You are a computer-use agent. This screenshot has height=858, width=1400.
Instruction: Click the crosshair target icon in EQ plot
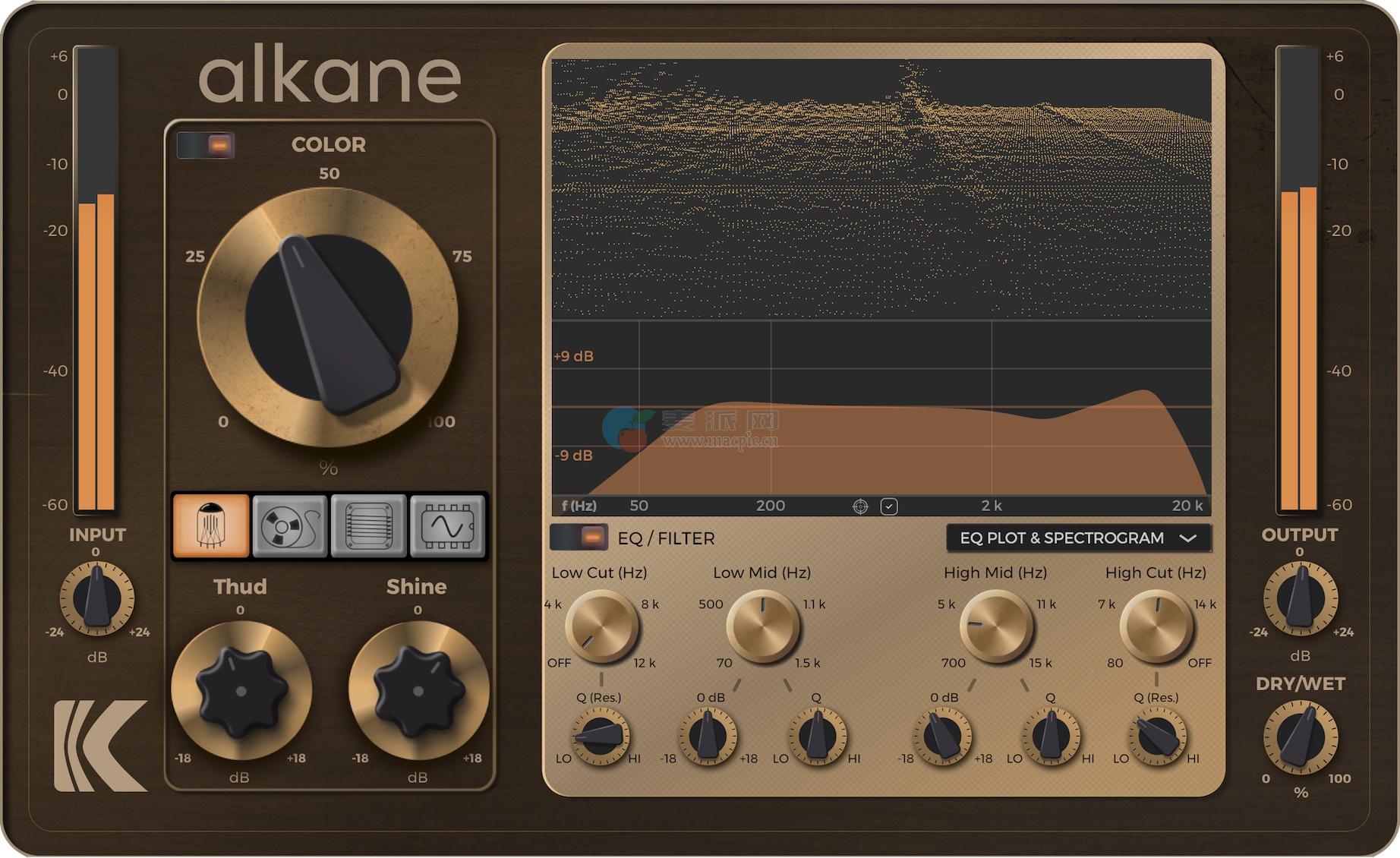[x=860, y=506]
